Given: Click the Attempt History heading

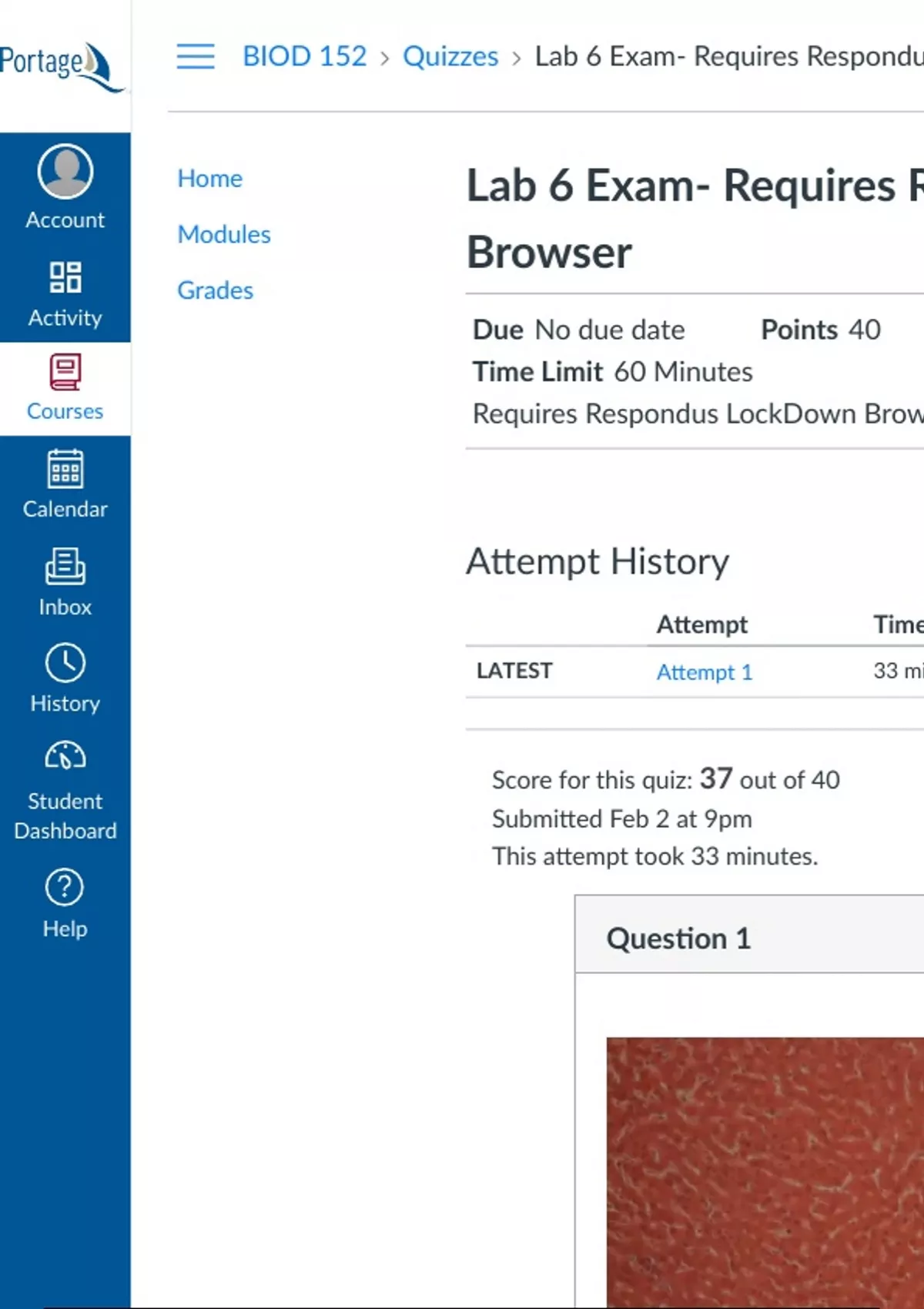Looking at the screenshot, I should (598, 561).
